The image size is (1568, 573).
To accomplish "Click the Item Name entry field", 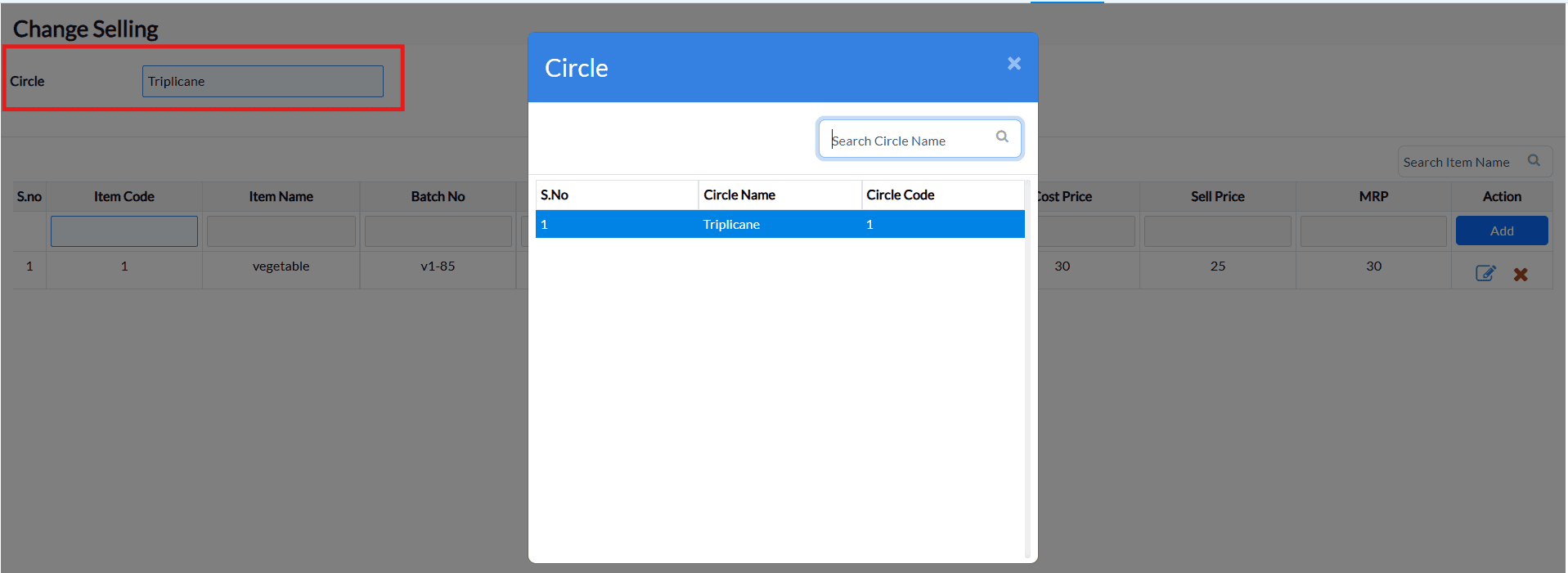I will pos(281,231).
